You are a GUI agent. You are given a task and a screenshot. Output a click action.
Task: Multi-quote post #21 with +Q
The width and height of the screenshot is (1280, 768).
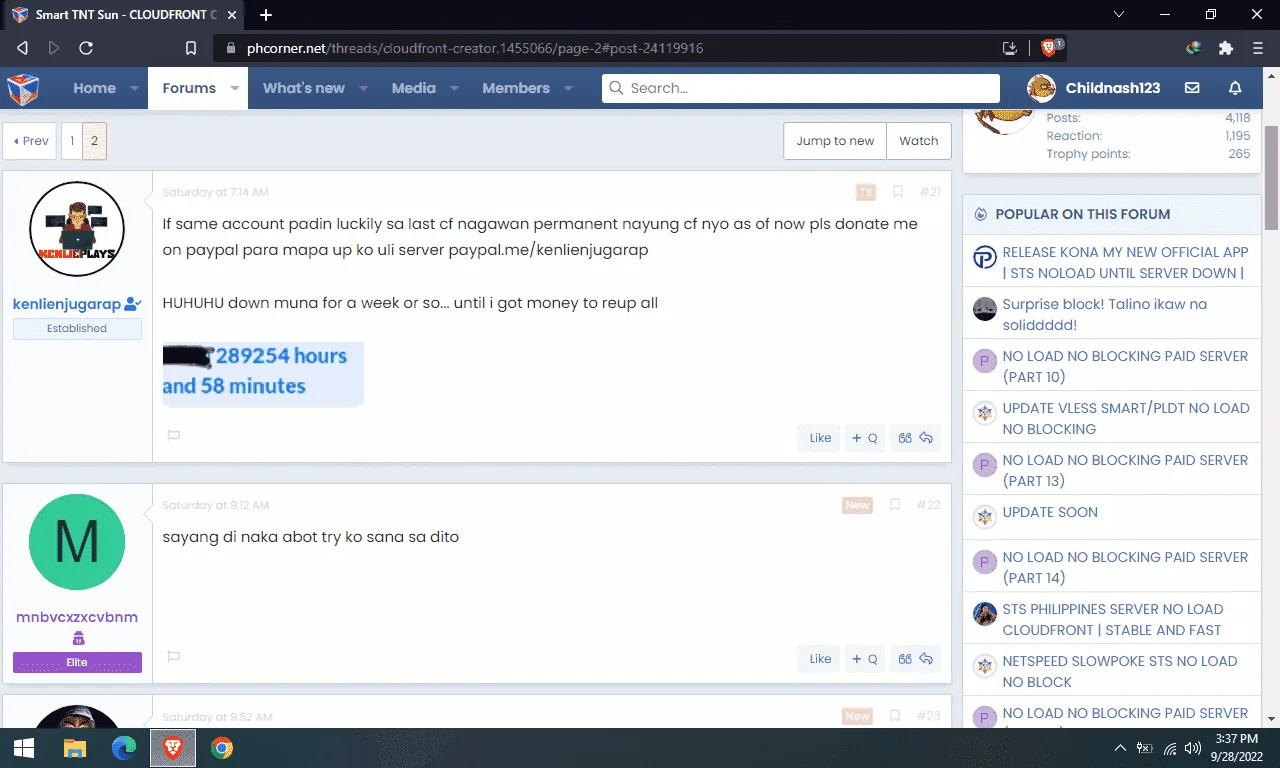click(865, 438)
